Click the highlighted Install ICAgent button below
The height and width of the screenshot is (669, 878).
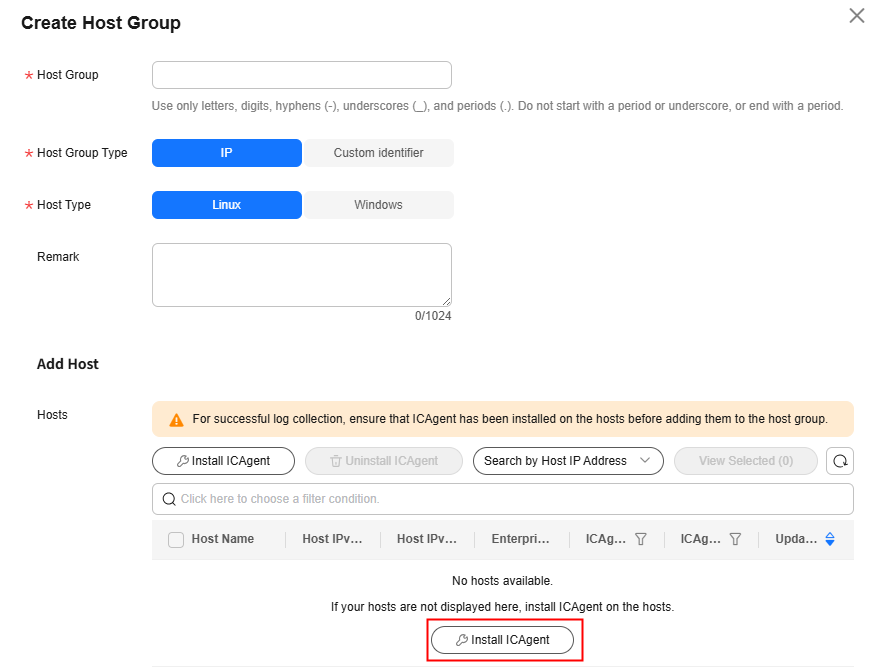pyautogui.click(x=502, y=640)
